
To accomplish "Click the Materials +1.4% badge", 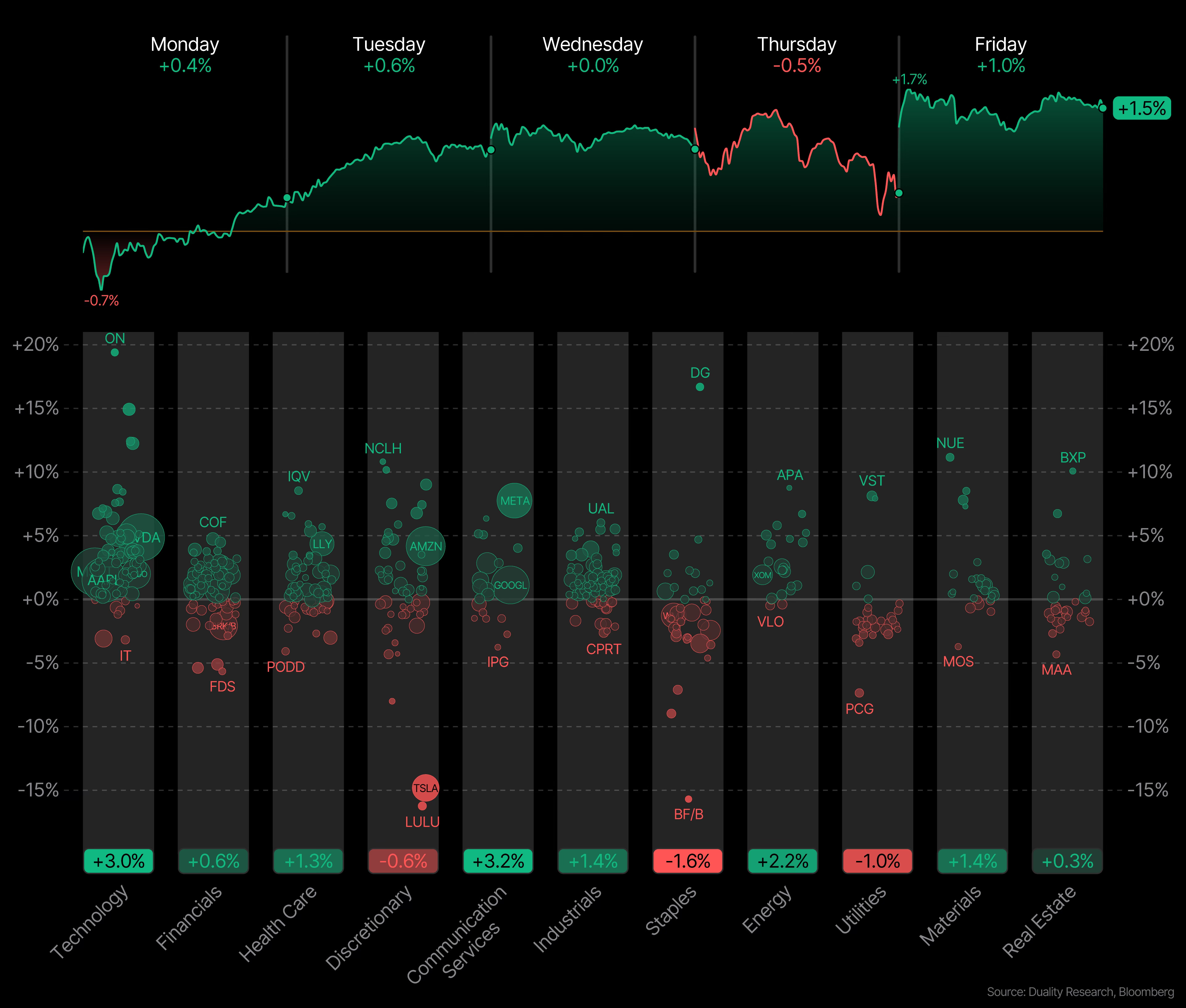I will (972, 861).
